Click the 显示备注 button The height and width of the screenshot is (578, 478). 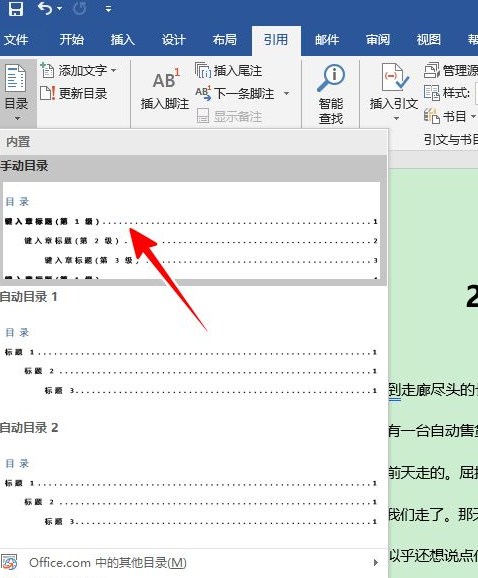[x=229, y=116]
